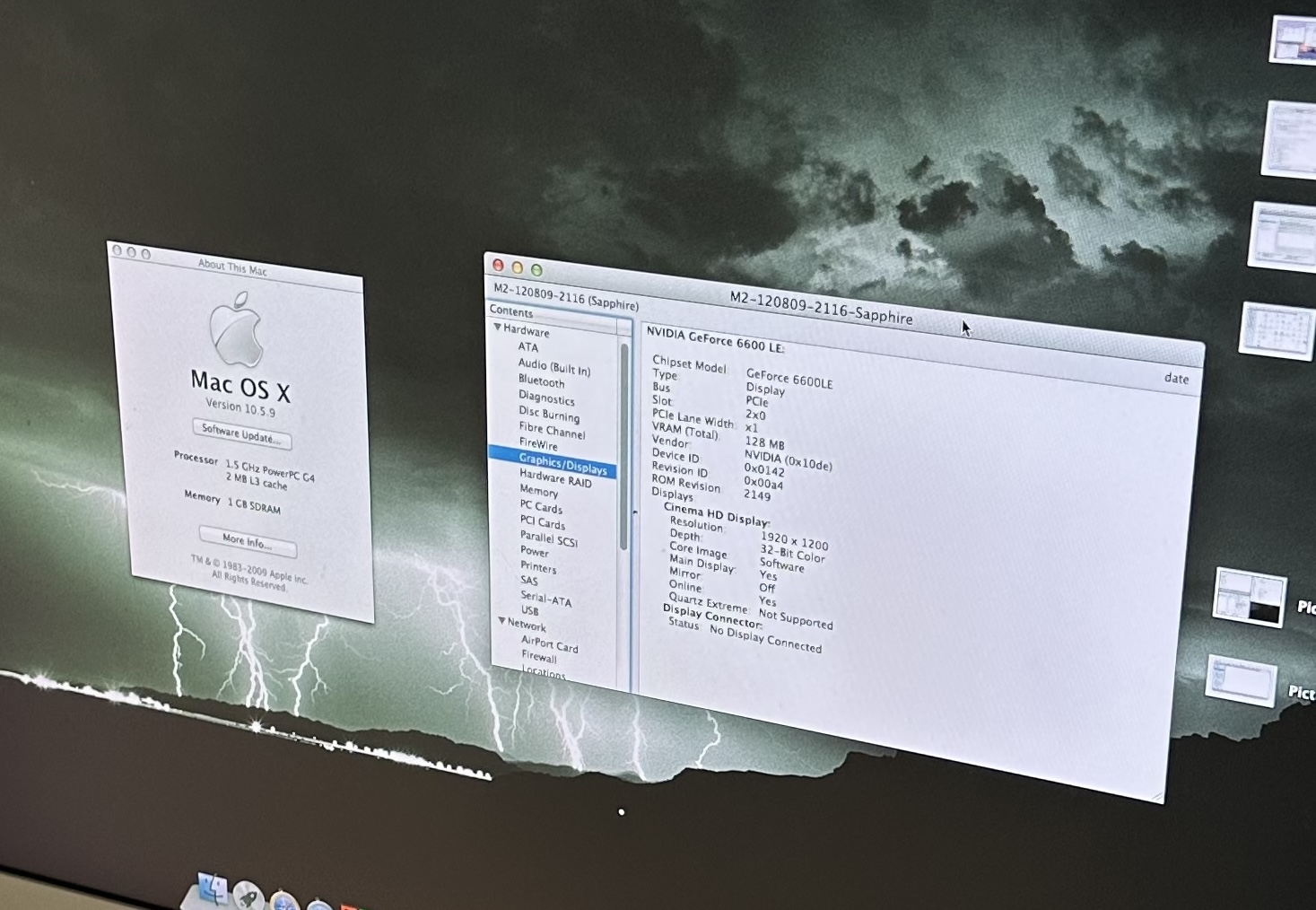Collapse the Network section triangle
Screen dimensions: 1316x910
502,621
